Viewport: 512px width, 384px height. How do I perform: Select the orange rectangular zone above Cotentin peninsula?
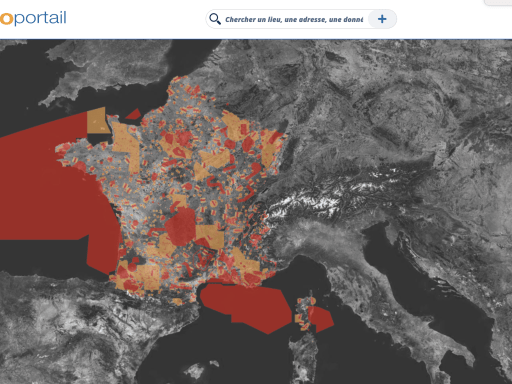point(97,121)
